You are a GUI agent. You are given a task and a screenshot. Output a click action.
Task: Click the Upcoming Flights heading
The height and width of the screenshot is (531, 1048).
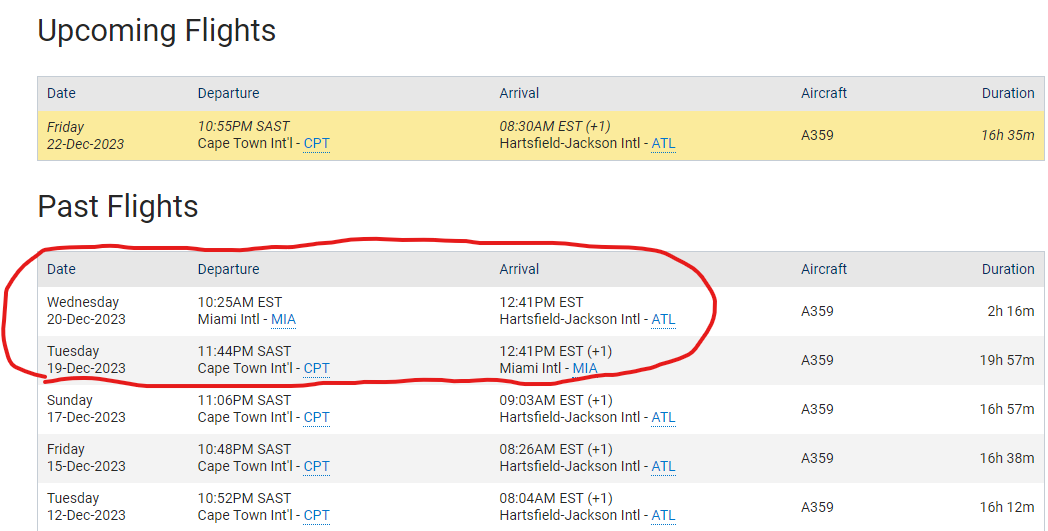156,31
